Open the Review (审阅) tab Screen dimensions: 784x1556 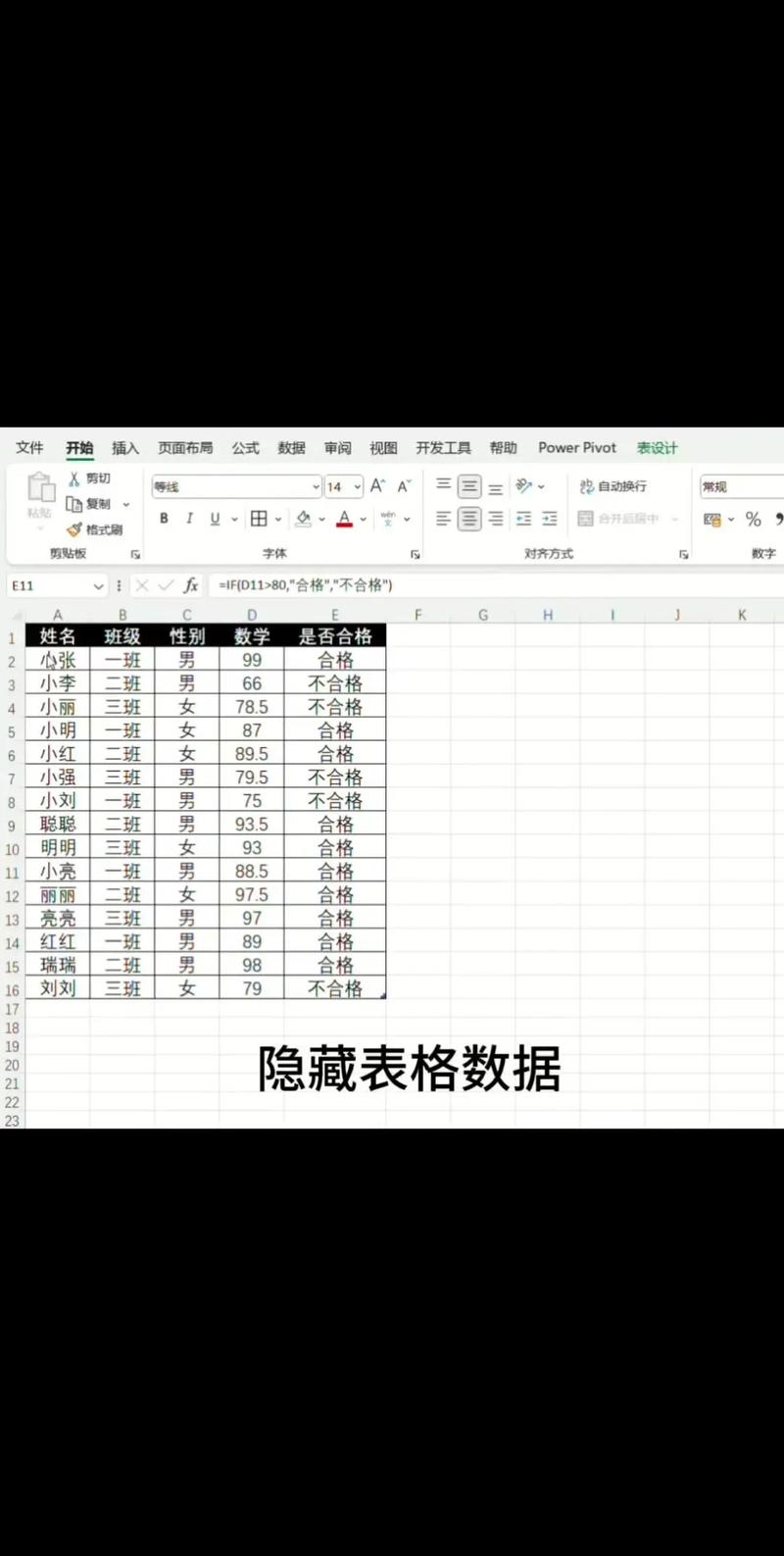(x=337, y=448)
